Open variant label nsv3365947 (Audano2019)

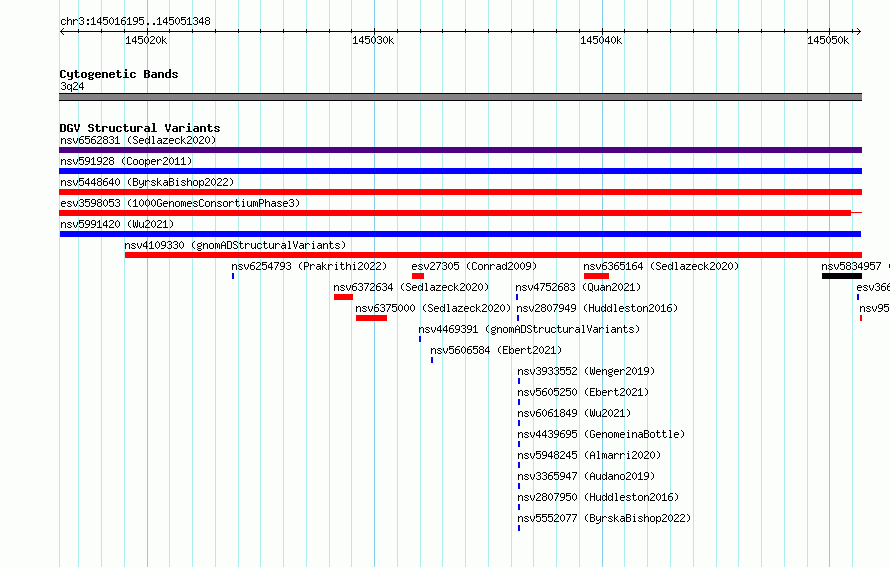[x=586, y=476]
